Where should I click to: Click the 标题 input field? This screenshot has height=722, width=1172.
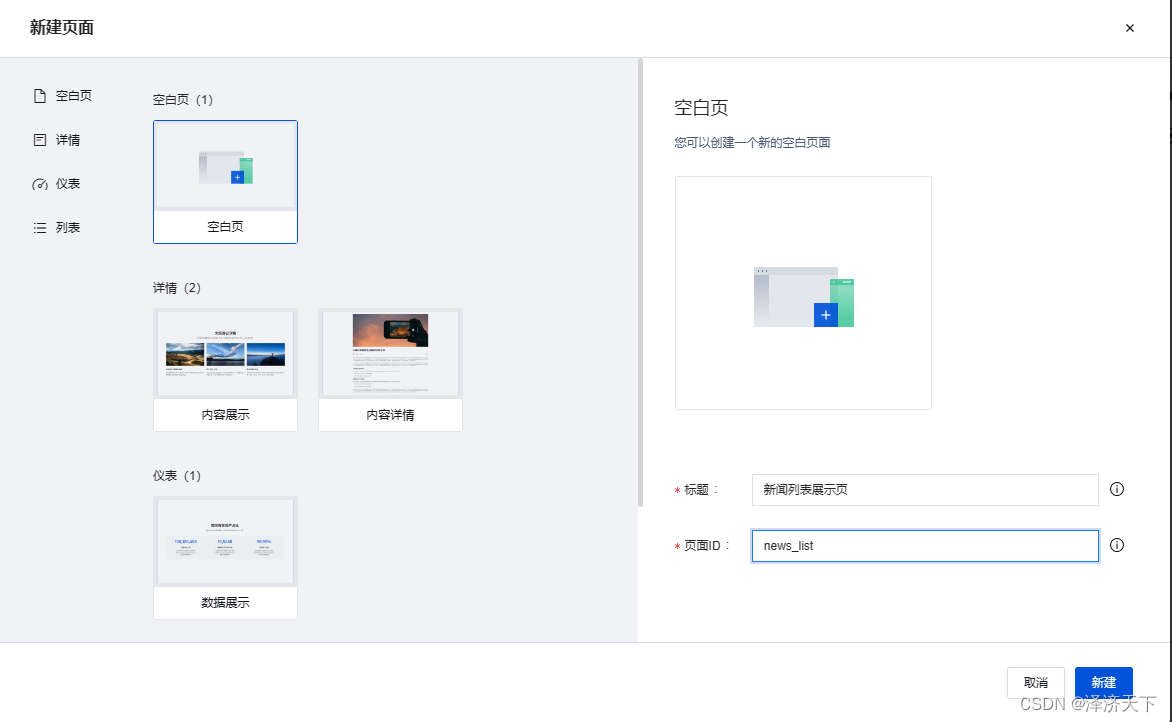point(925,490)
